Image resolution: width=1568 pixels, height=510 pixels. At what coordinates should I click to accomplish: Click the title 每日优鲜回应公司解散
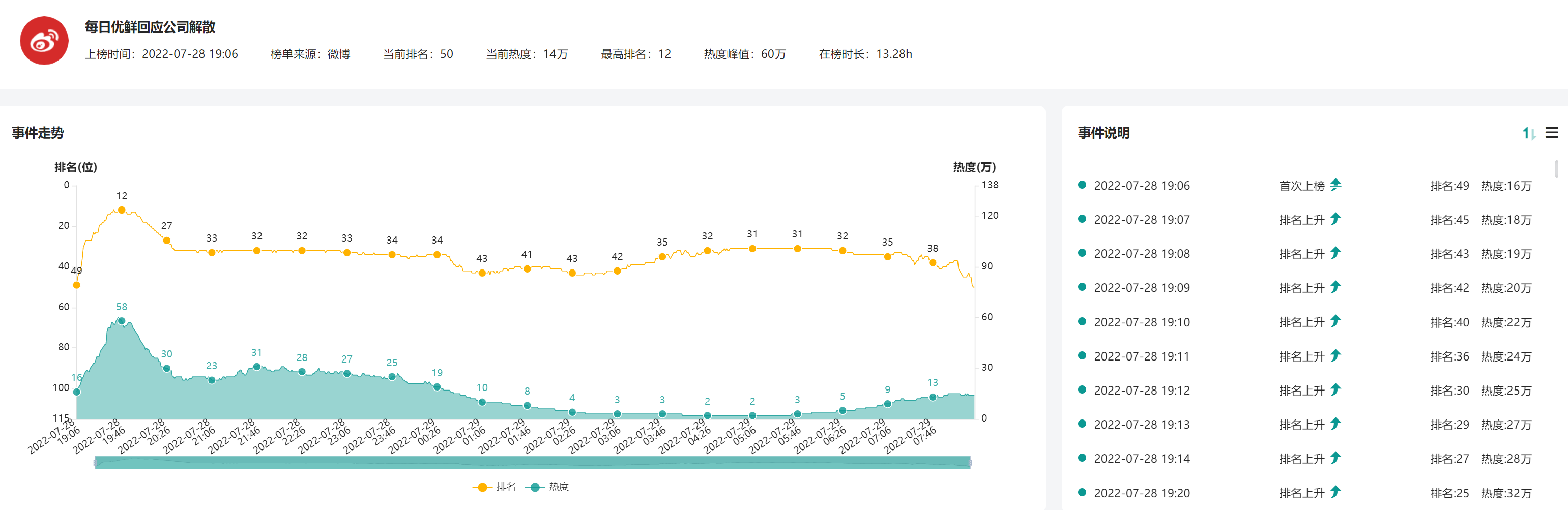[150, 27]
